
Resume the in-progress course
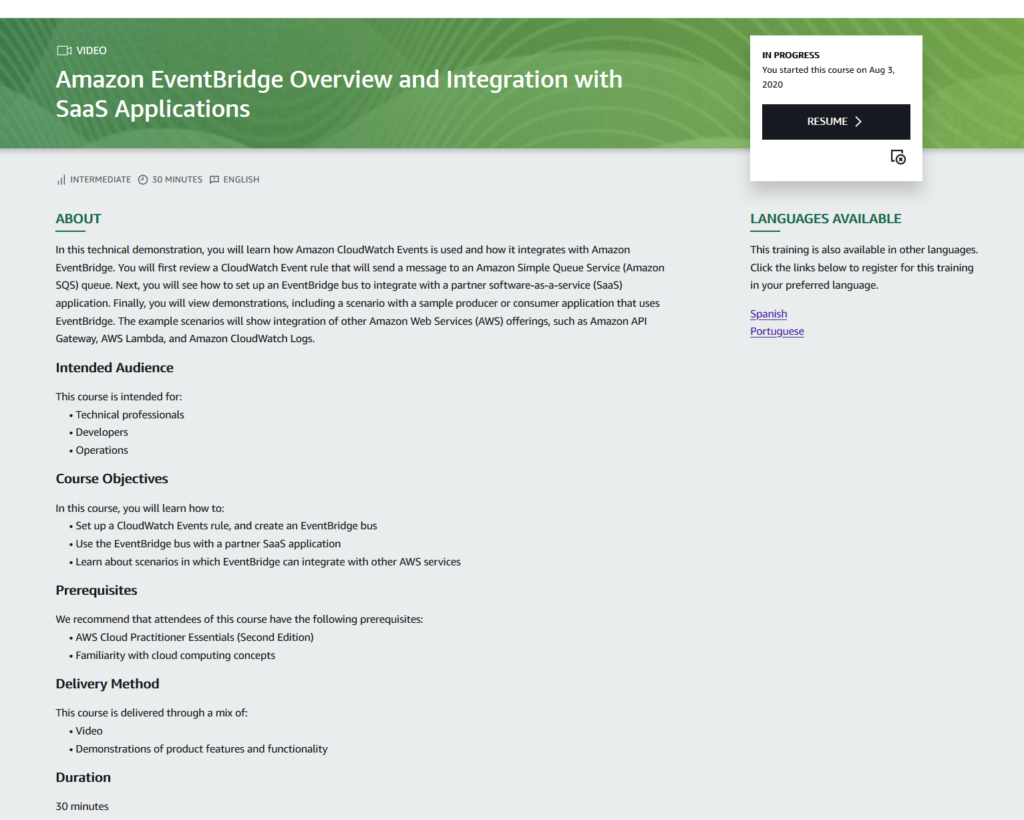[x=835, y=122]
